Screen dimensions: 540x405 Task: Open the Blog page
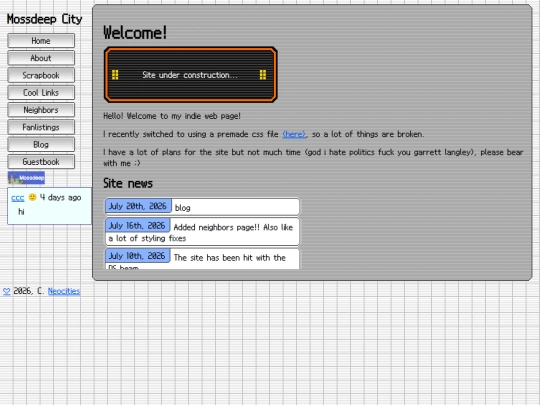41,144
